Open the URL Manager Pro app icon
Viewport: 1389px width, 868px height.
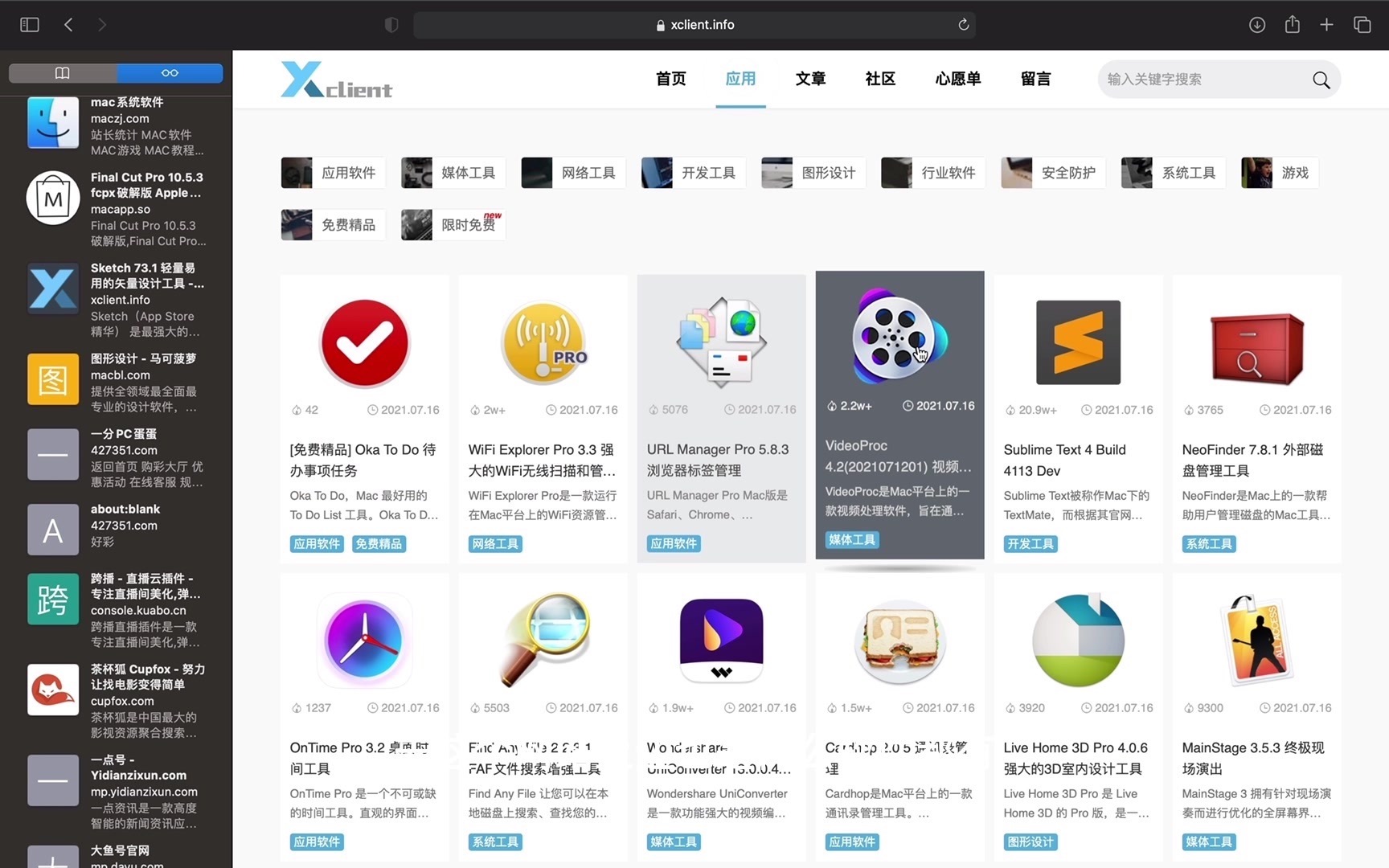[721, 342]
